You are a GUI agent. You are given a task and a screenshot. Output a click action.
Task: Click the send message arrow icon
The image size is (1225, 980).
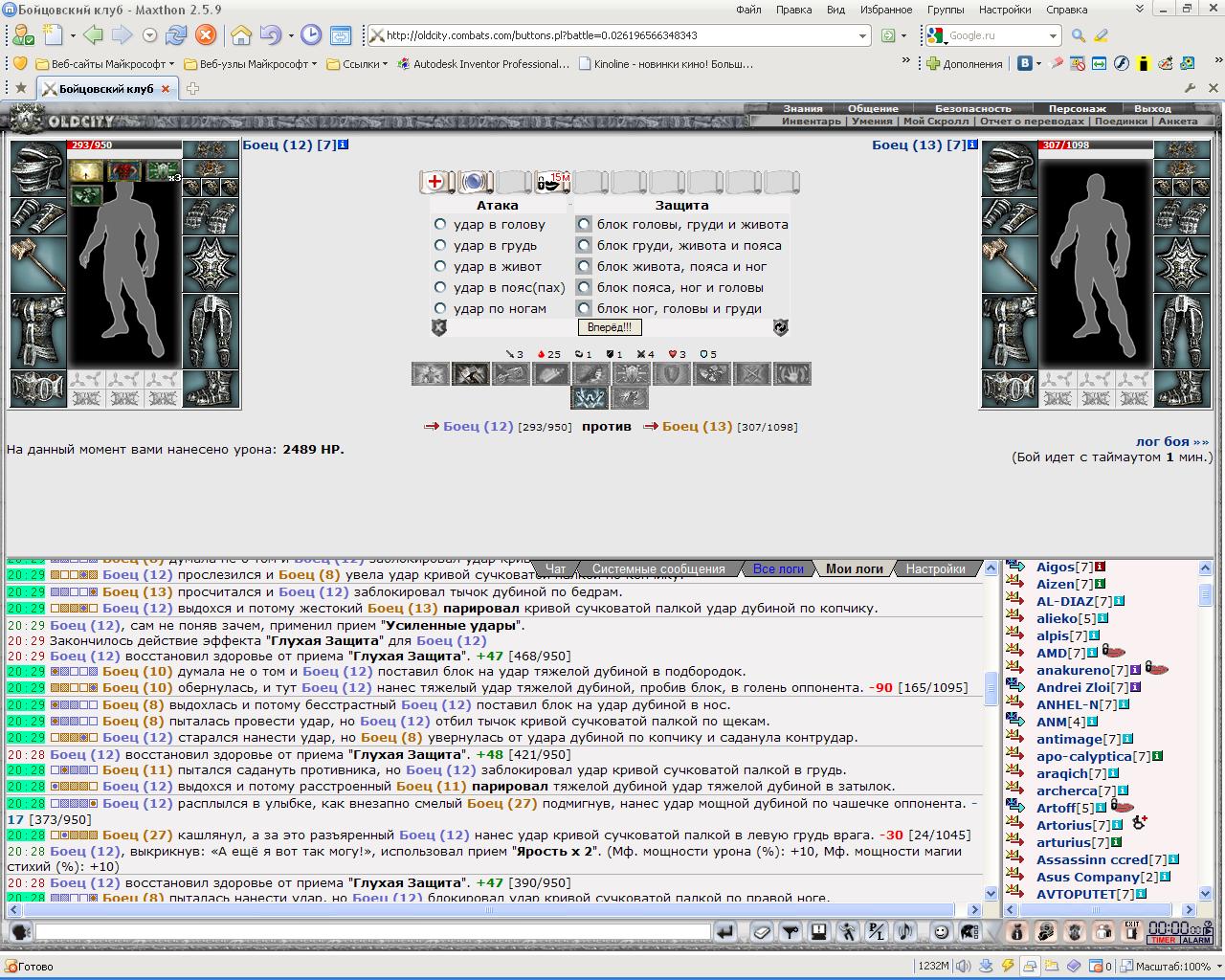pyautogui.click(x=725, y=931)
